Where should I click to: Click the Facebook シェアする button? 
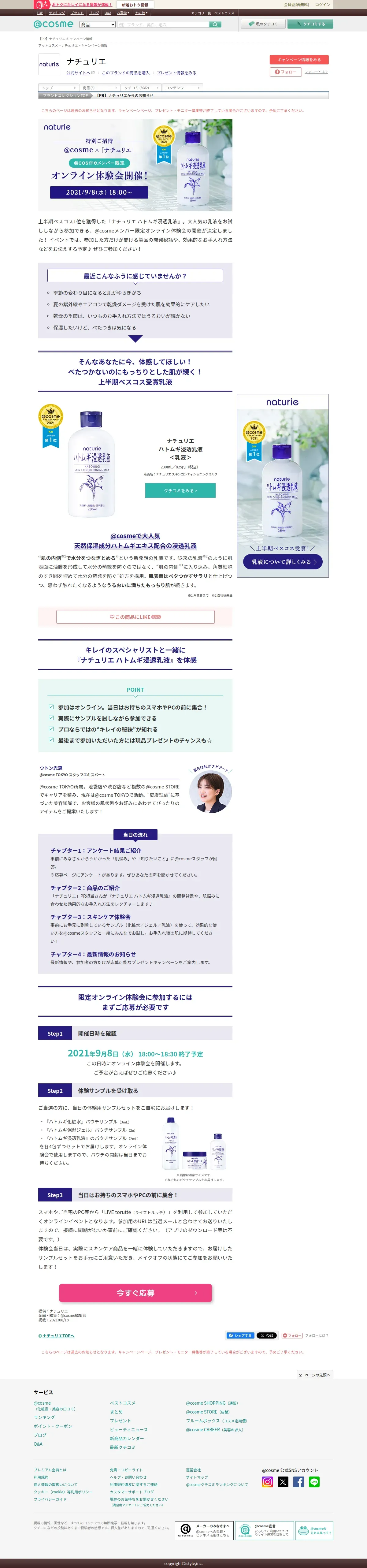240,1335
